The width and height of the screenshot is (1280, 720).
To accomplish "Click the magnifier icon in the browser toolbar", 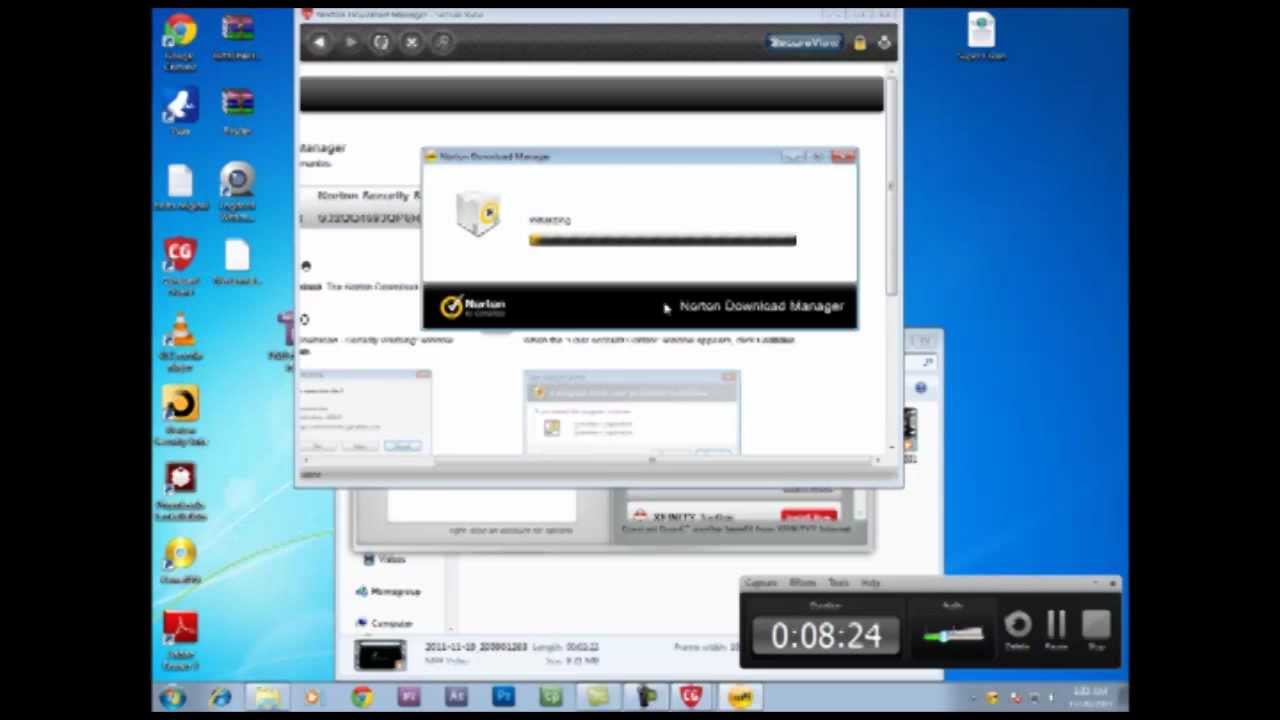I will pyautogui.click(x=443, y=42).
